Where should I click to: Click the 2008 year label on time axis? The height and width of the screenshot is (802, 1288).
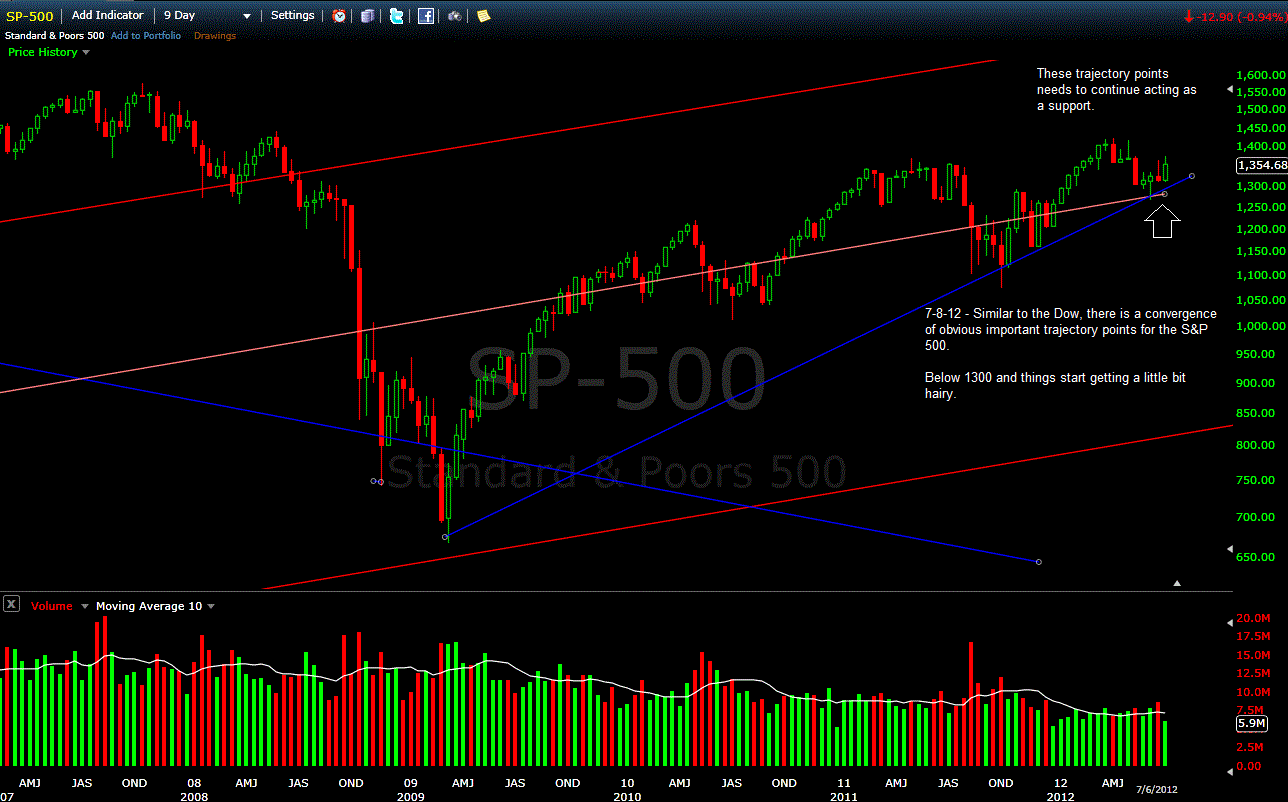pos(194,797)
